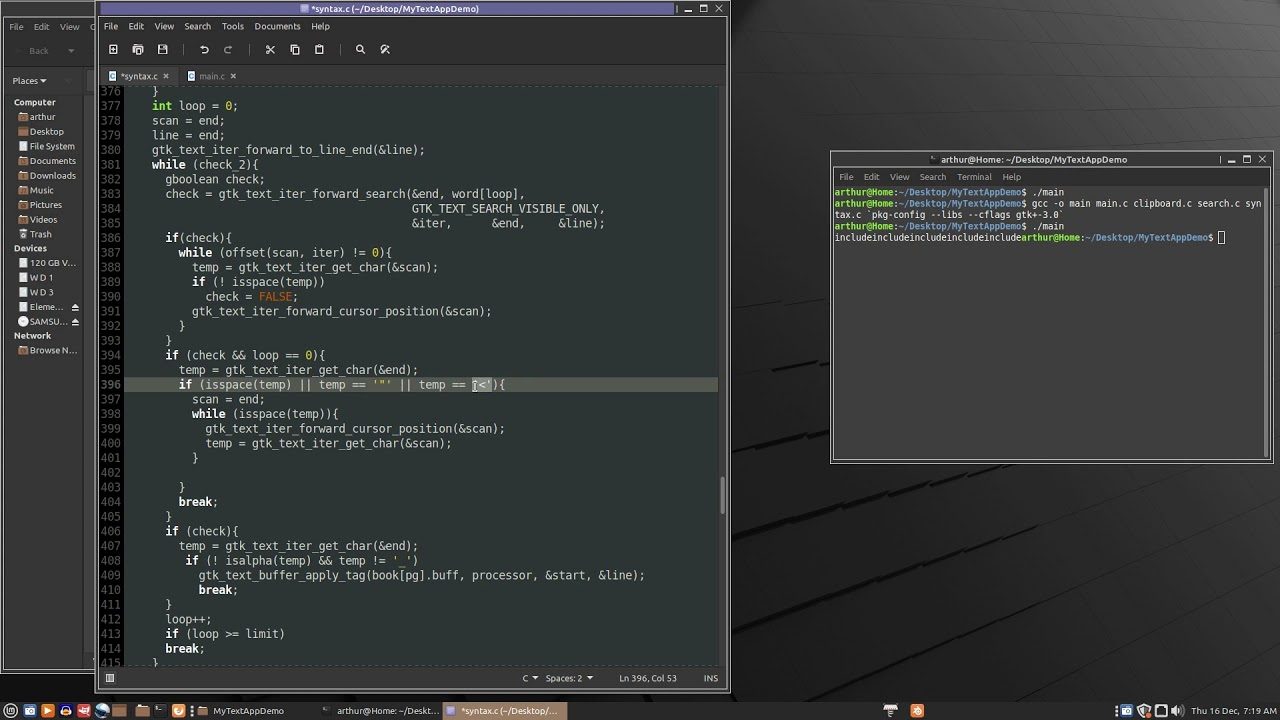Open the file manager's File menu
Viewport: 1280px width, 720px height.
click(x=16, y=27)
